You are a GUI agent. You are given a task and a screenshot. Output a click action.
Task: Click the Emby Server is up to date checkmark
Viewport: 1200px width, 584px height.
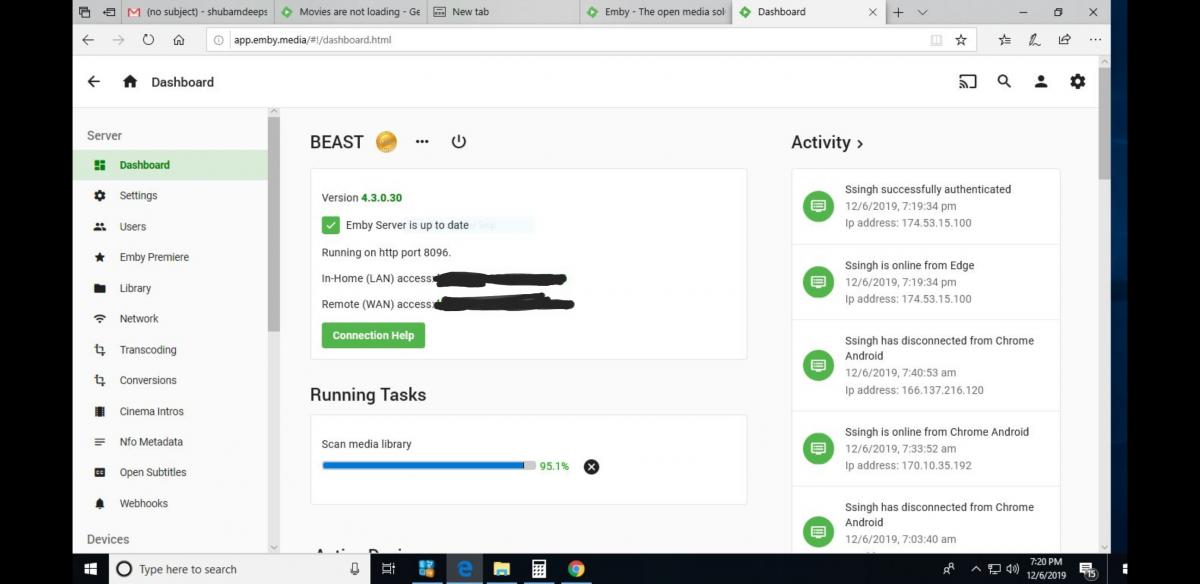pyautogui.click(x=331, y=225)
